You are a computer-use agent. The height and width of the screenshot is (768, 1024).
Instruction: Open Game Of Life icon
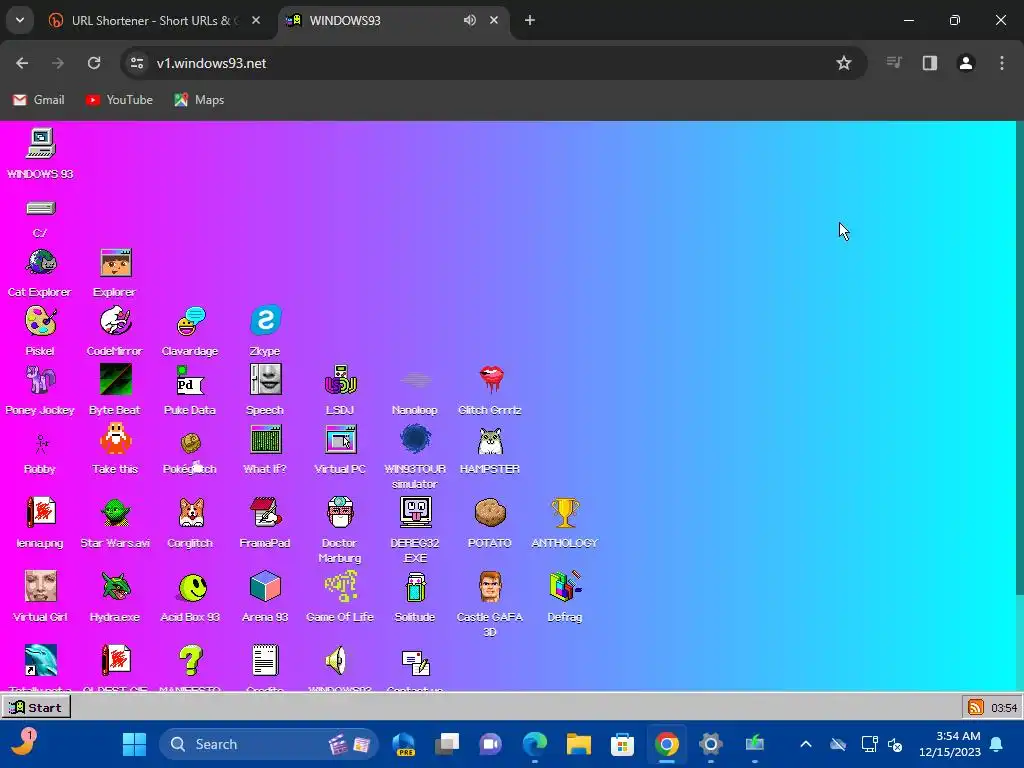pyautogui.click(x=340, y=587)
